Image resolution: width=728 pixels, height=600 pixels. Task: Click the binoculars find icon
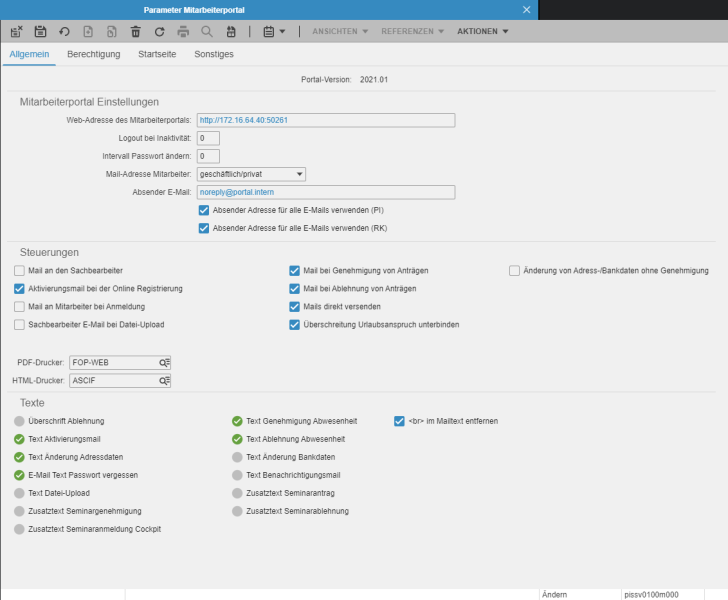click(x=231, y=31)
